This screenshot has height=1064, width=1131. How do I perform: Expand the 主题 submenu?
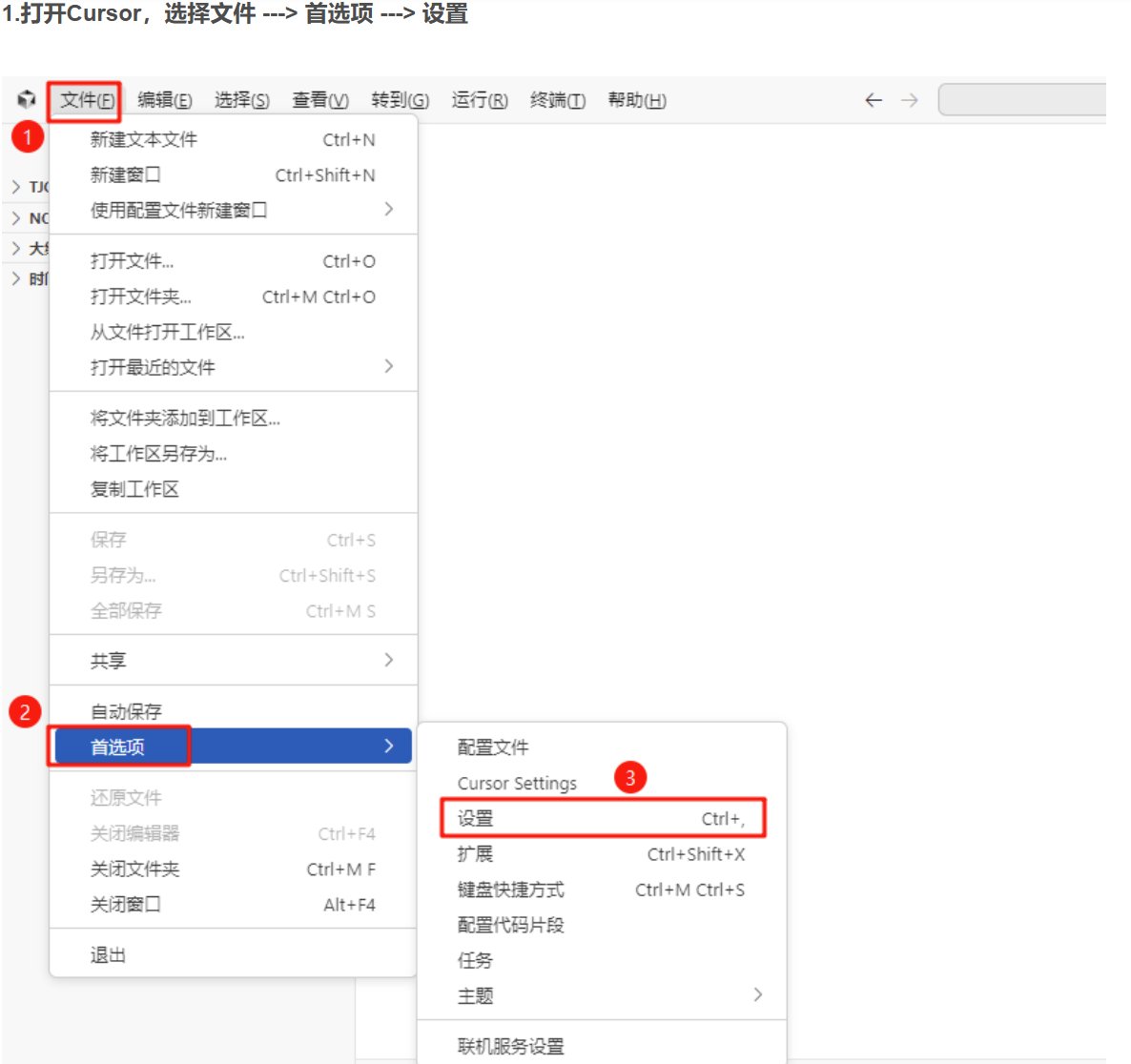pyautogui.click(x=602, y=995)
